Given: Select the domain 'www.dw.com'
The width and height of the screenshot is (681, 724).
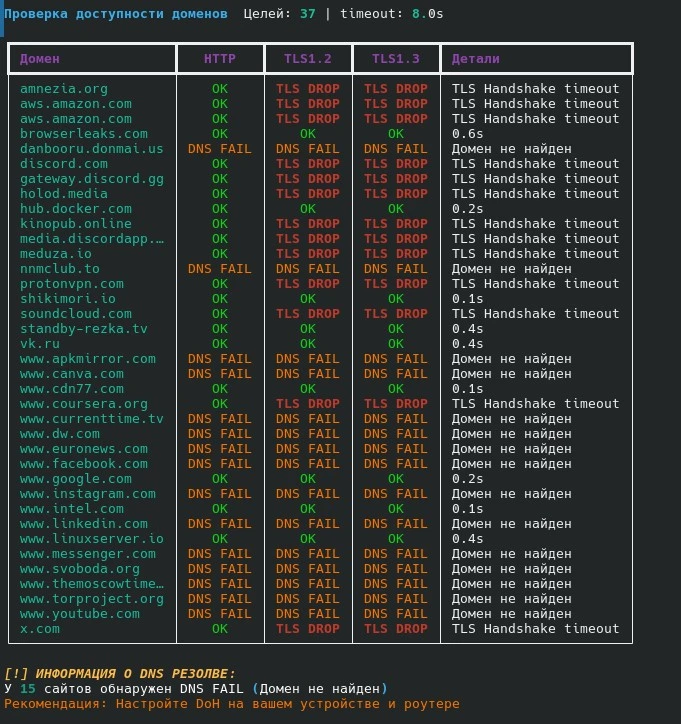Looking at the screenshot, I should 60,434.
